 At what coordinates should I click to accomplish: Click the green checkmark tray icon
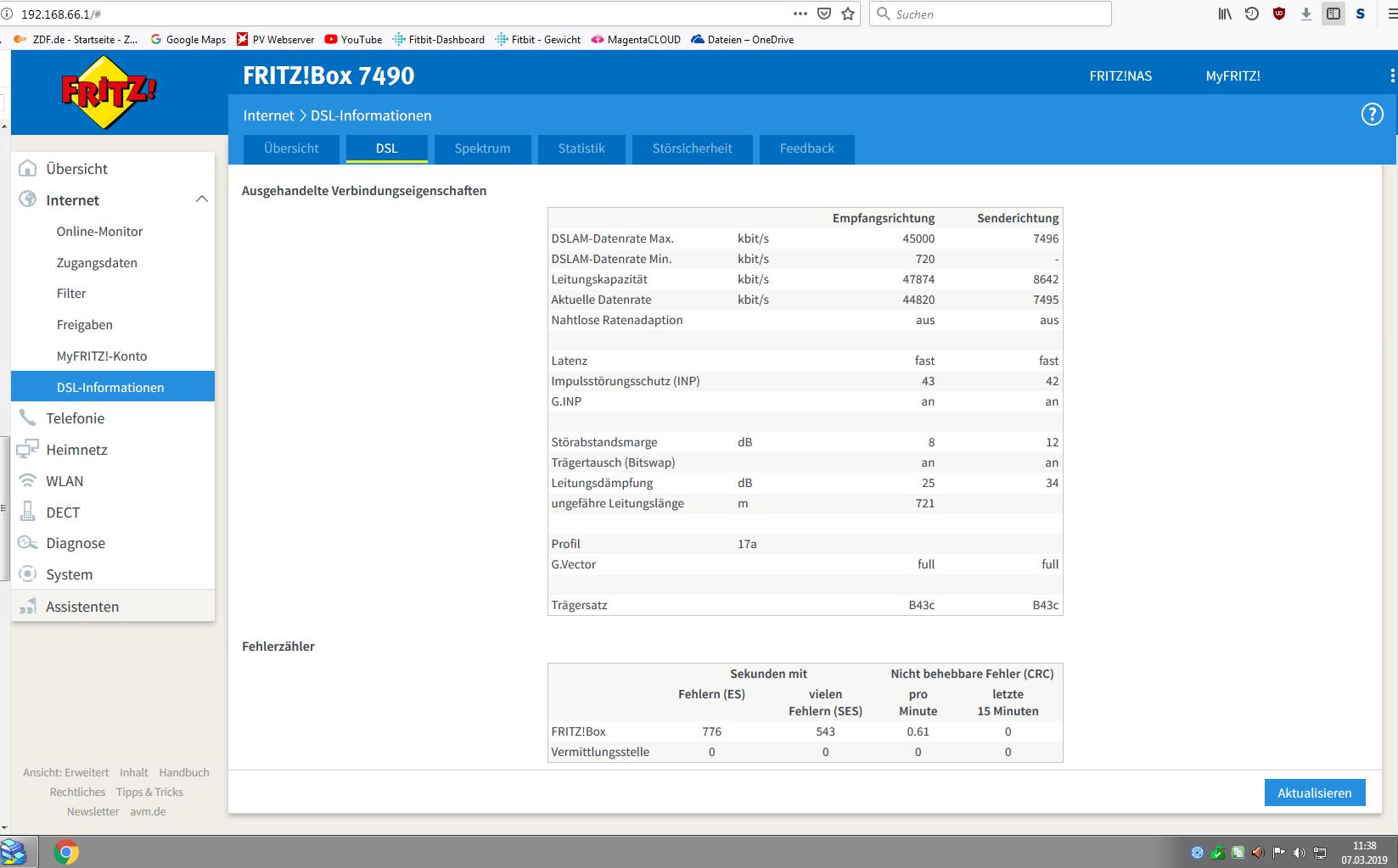click(1218, 852)
